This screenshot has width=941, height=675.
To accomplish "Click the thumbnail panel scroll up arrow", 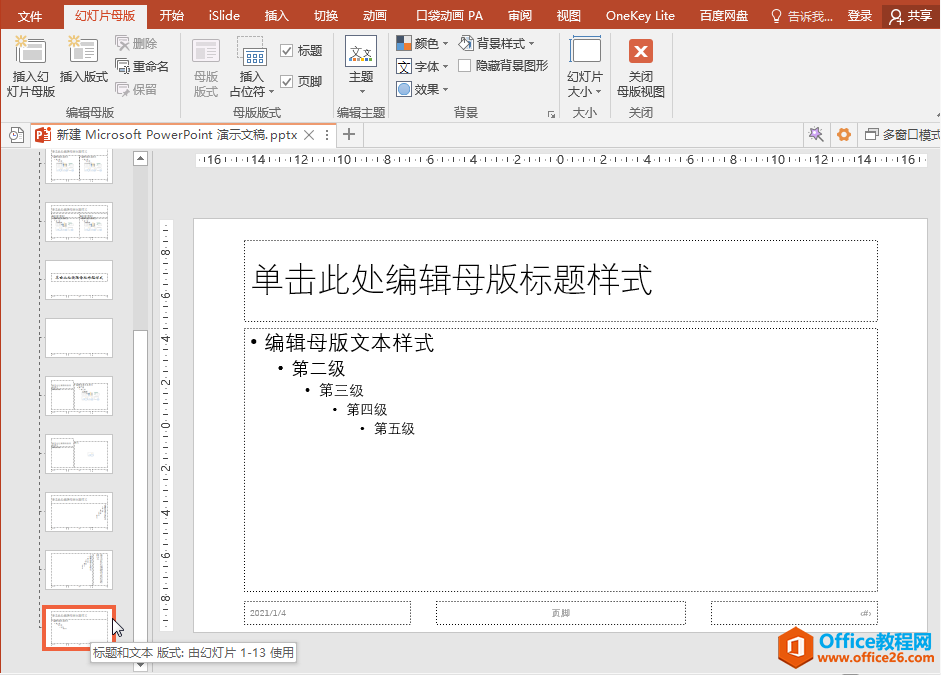I will click(x=140, y=159).
